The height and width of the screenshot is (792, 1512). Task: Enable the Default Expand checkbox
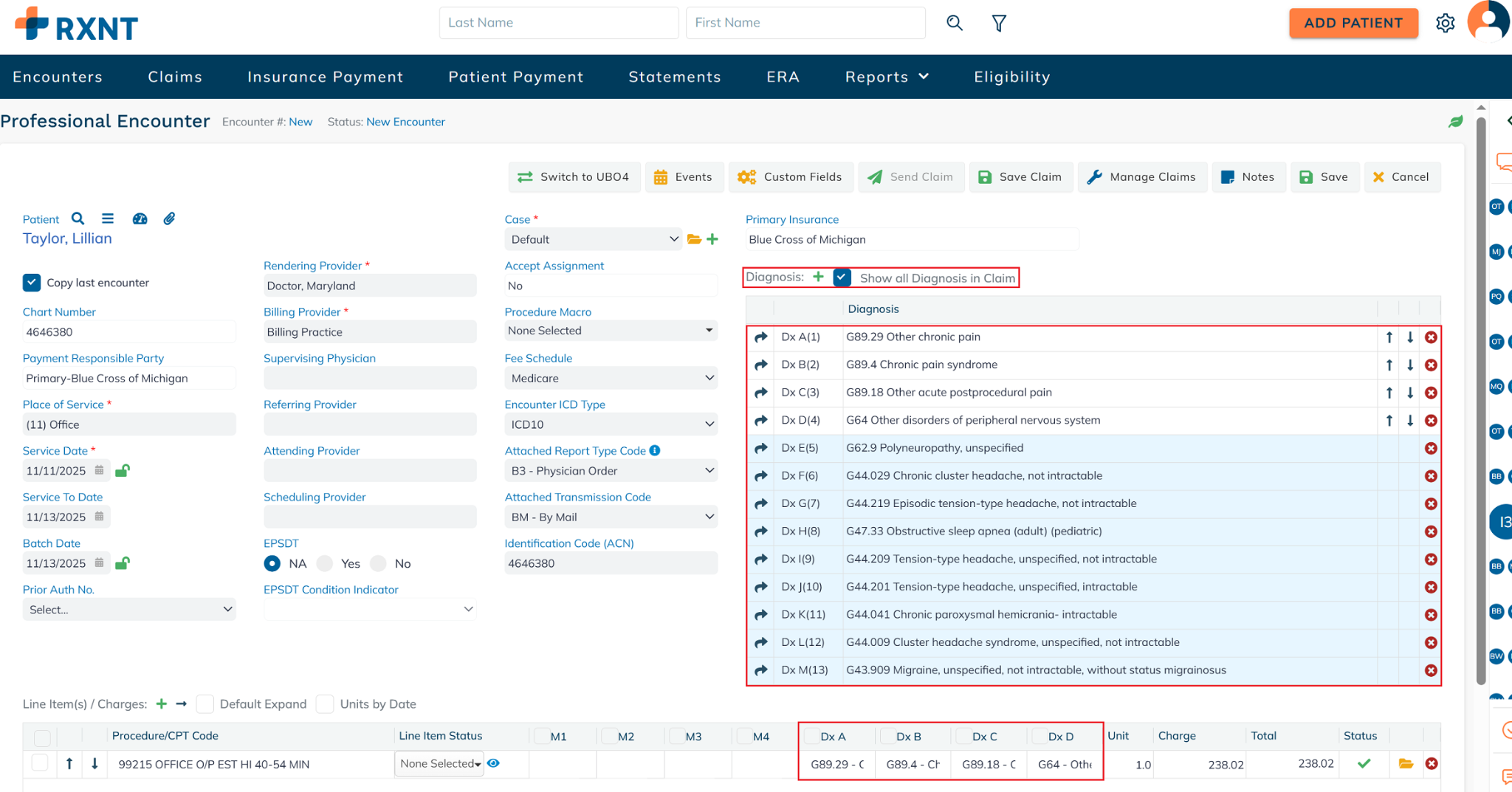(205, 704)
